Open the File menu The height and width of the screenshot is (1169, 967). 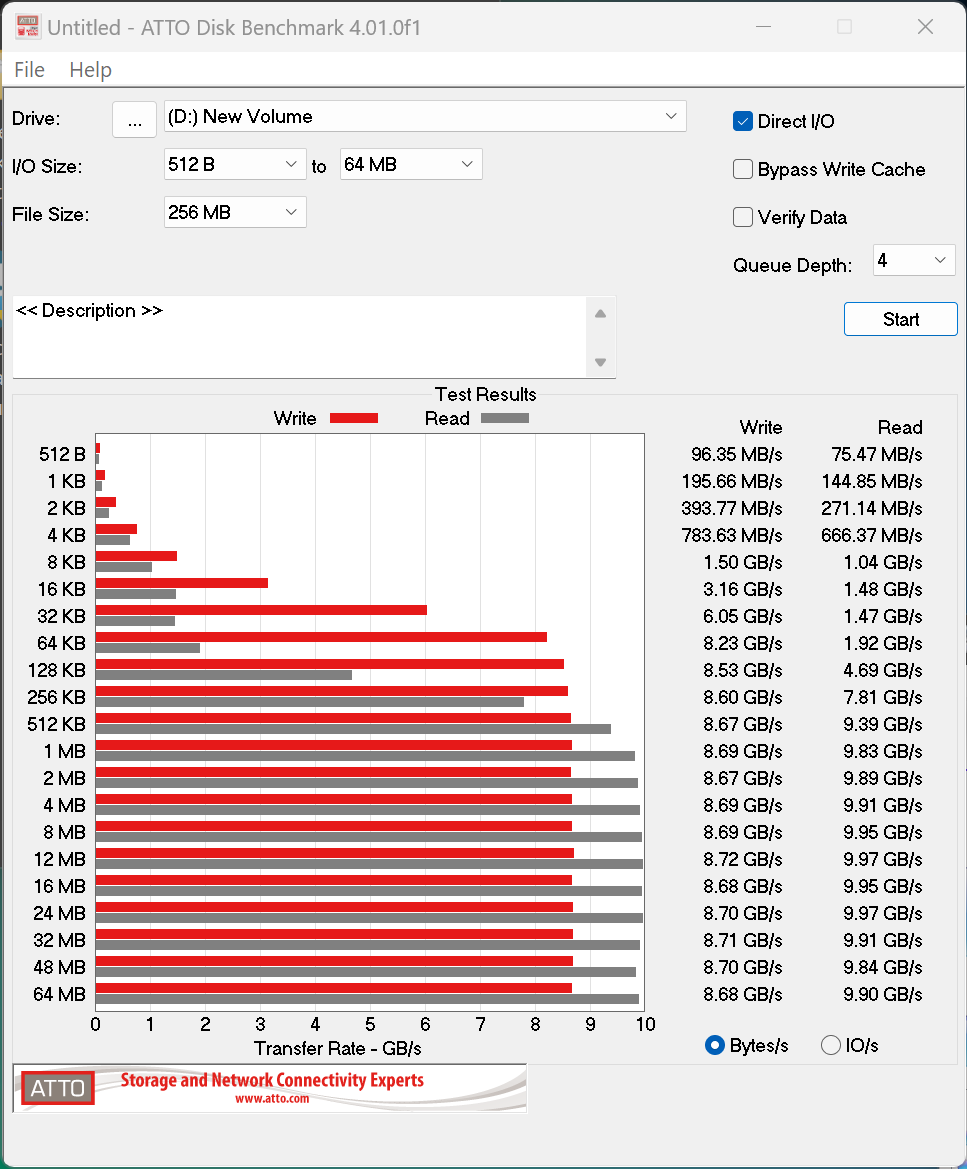pos(30,70)
